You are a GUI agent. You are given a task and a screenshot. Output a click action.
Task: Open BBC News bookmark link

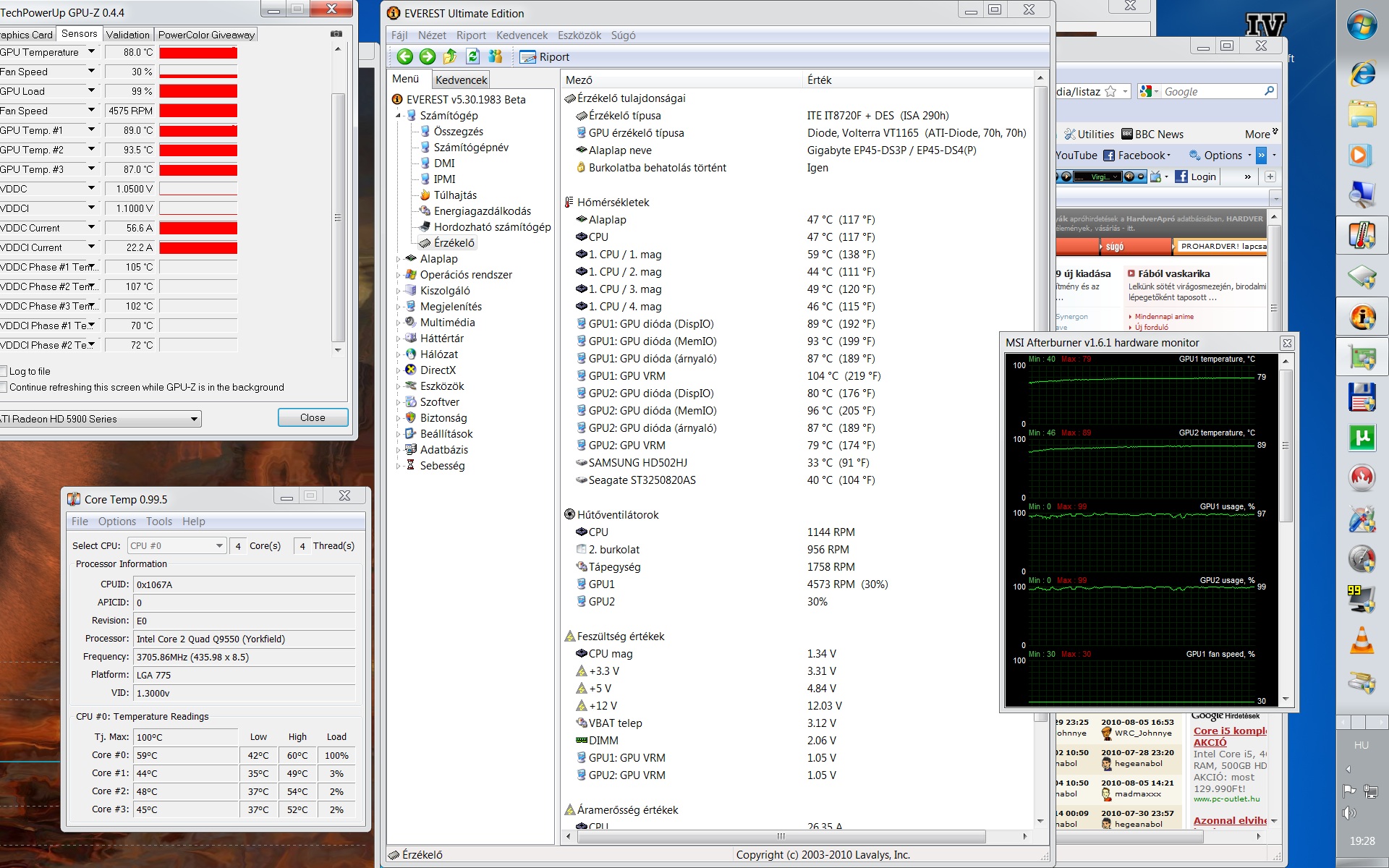click(1152, 134)
